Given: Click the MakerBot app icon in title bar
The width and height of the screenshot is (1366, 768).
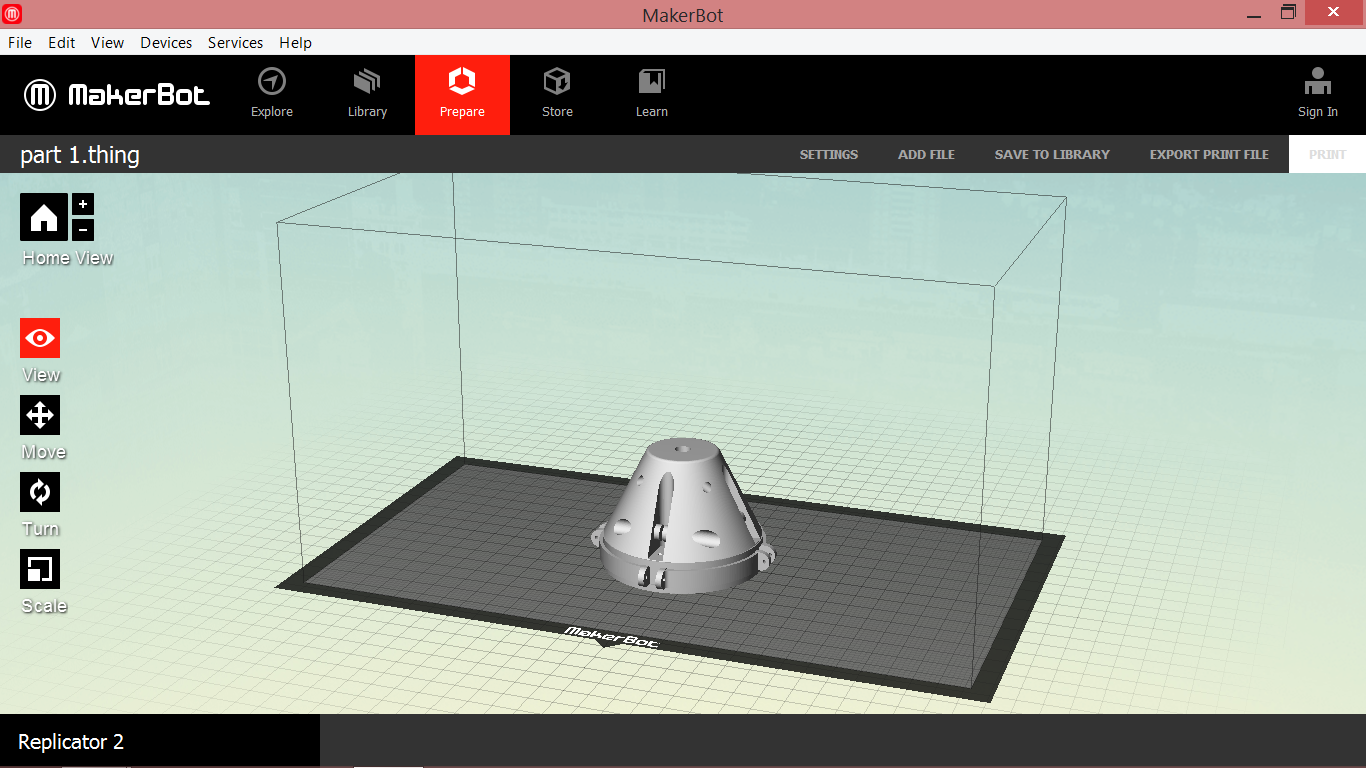Looking at the screenshot, I should [14, 14].
